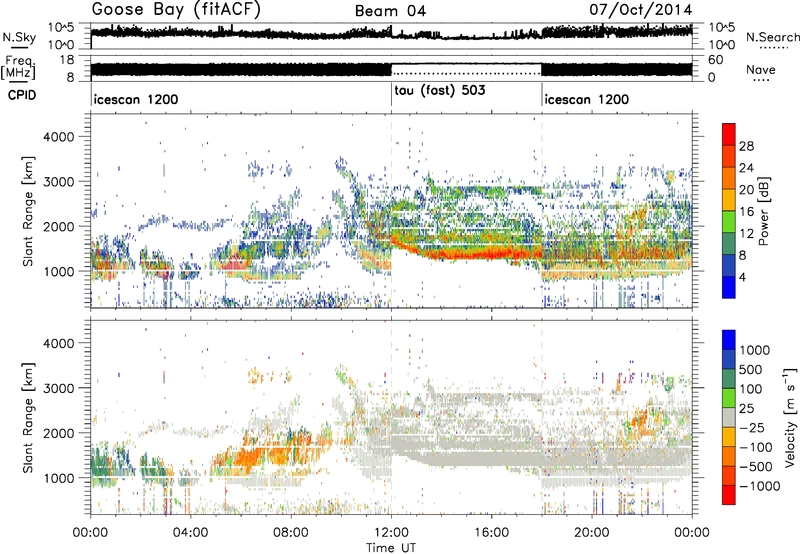This screenshot has width=800, height=554.
Task: Click the red bottom of the velocity colorbar
Action: coord(729,495)
